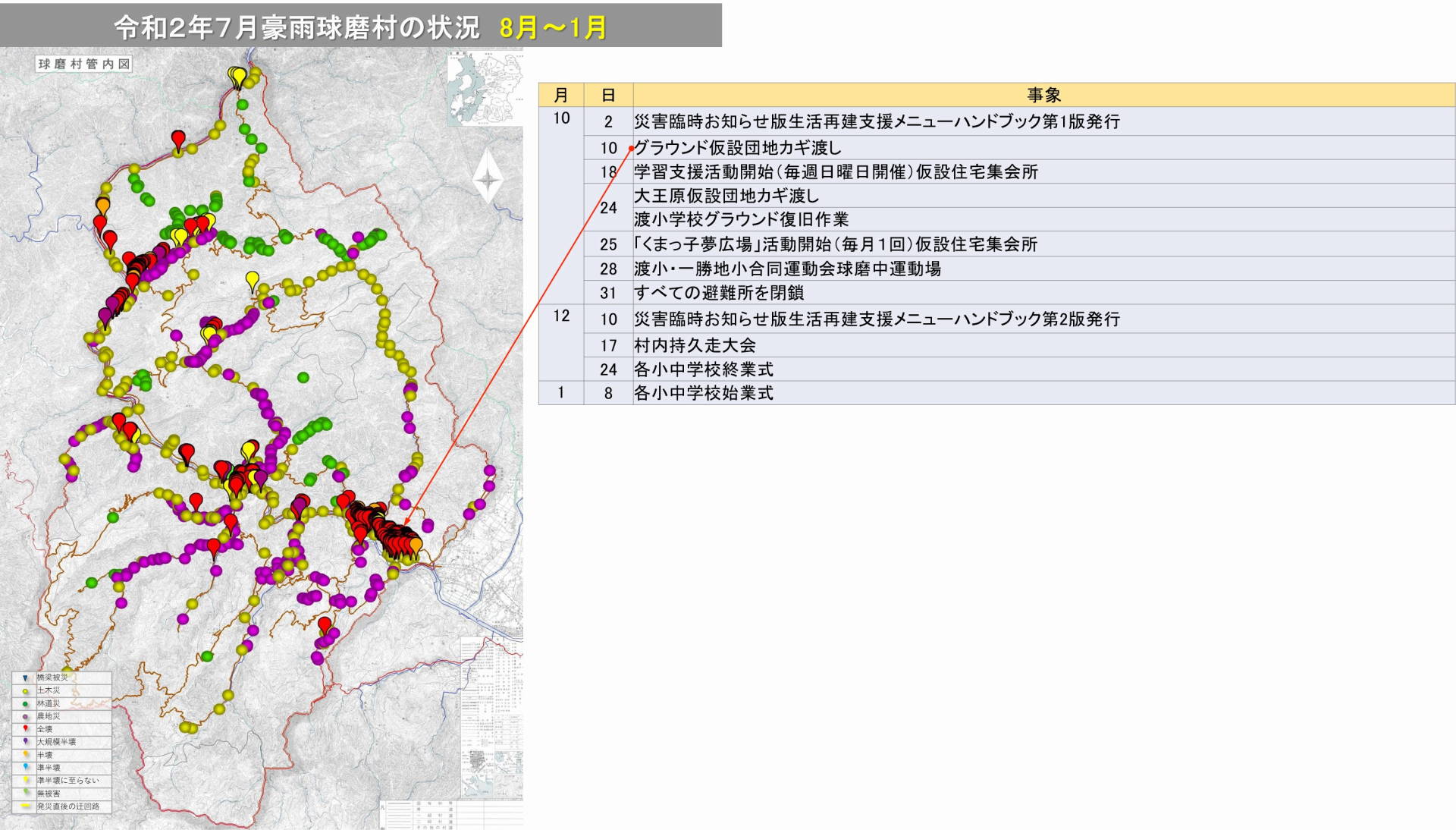
Task: Select the 大王原仮設団地カギ渡し event cell
Action: click(x=1044, y=196)
